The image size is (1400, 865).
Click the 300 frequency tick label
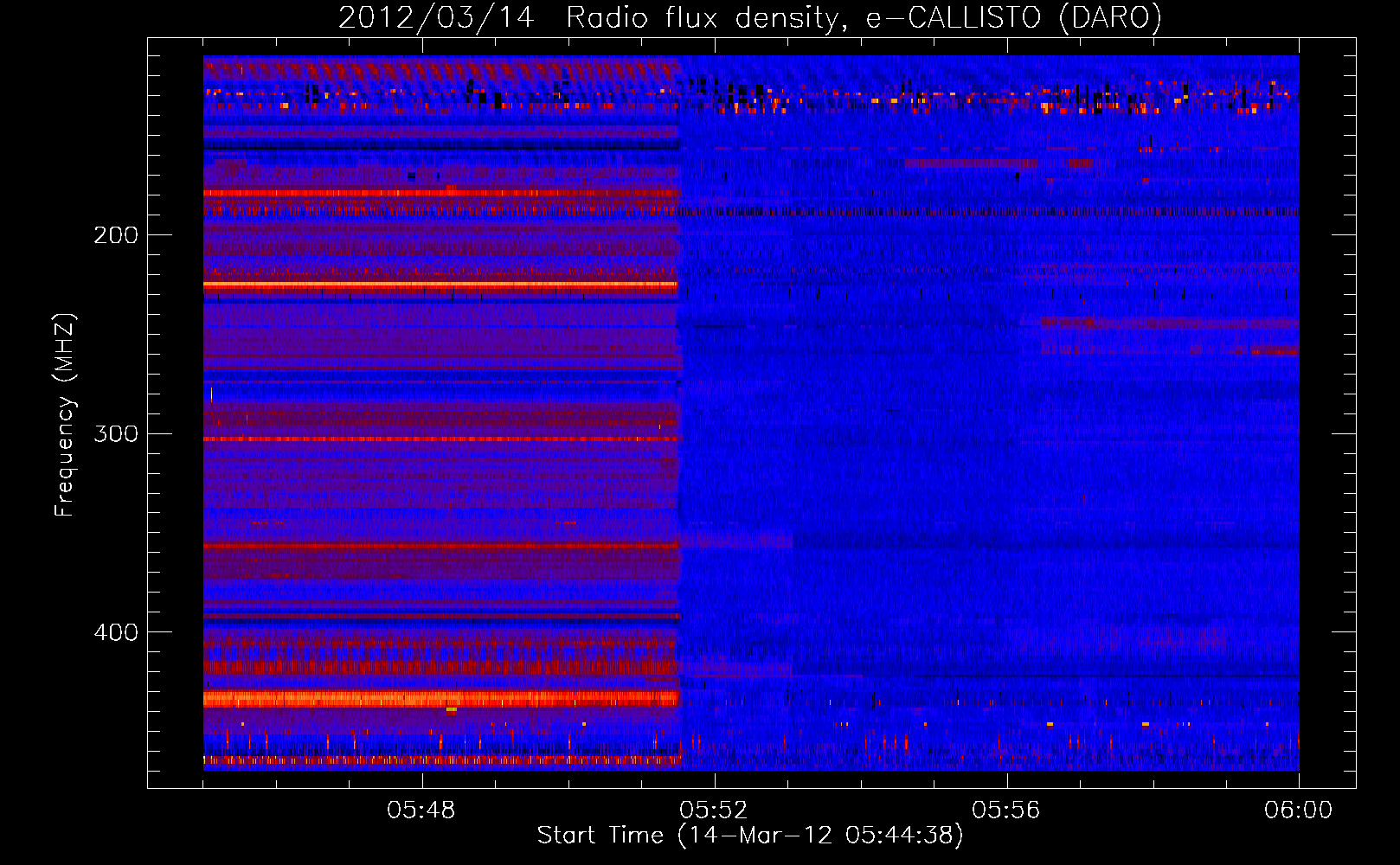tap(116, 433)
